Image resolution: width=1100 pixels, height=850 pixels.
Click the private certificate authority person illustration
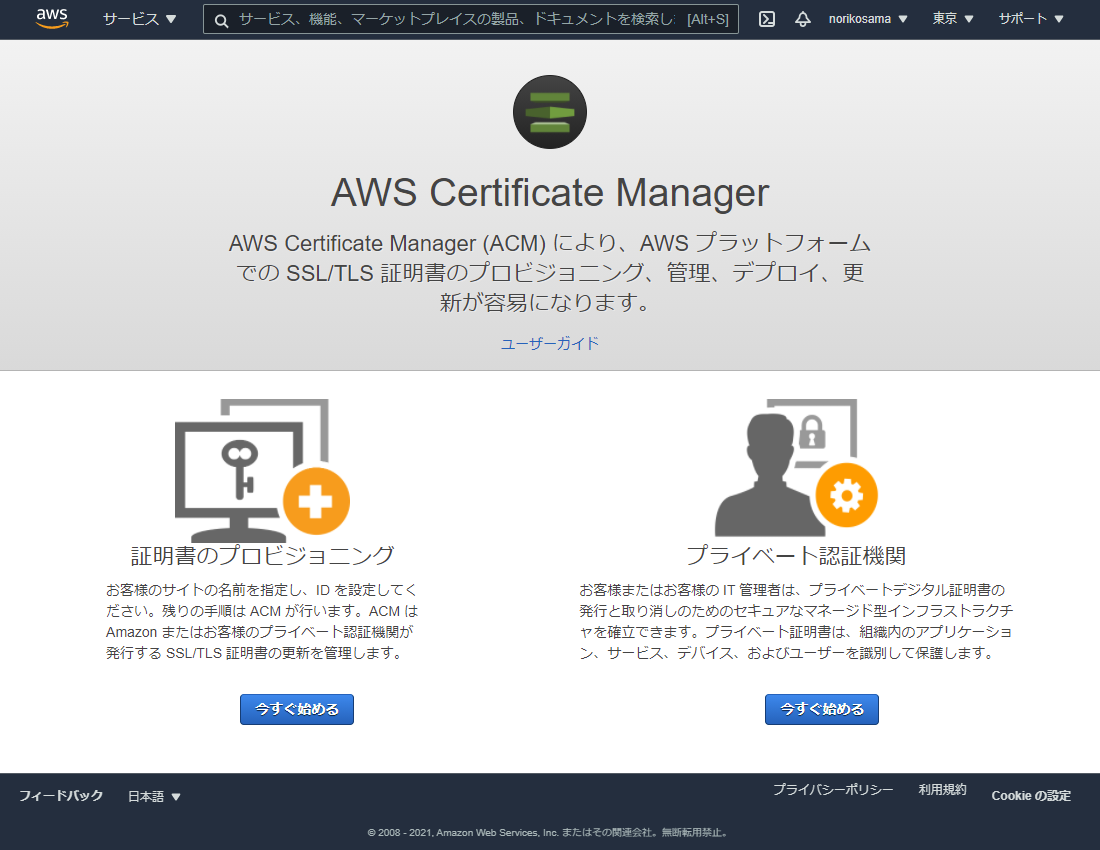(796, 467)
